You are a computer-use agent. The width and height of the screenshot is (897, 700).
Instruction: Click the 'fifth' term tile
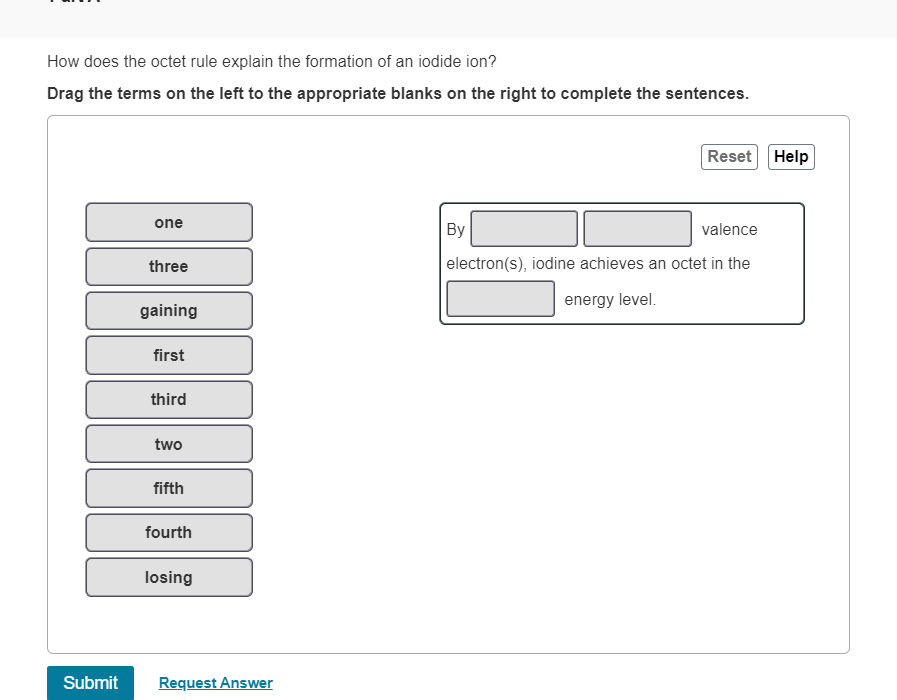tap(168, 488)
